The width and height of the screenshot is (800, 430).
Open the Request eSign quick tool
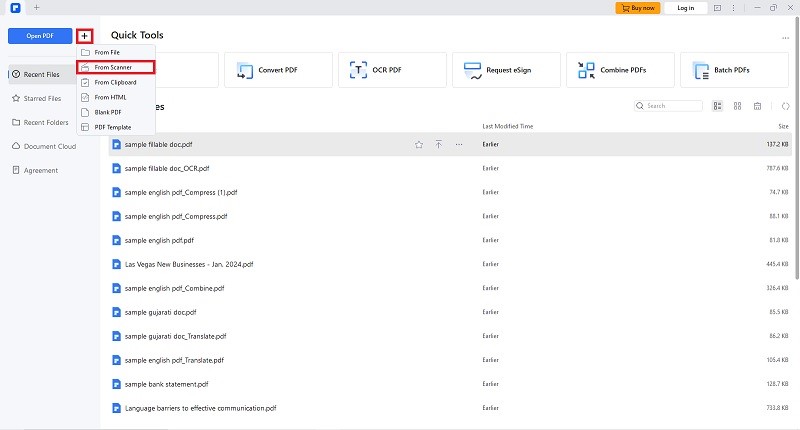[506, 70]
